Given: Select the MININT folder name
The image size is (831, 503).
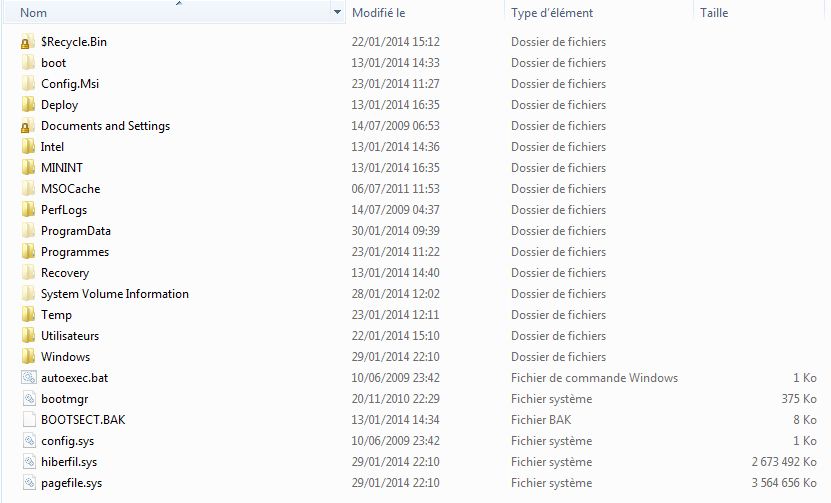Looking at the screenshot, I should pyautogui.click(x=61, y=168).
